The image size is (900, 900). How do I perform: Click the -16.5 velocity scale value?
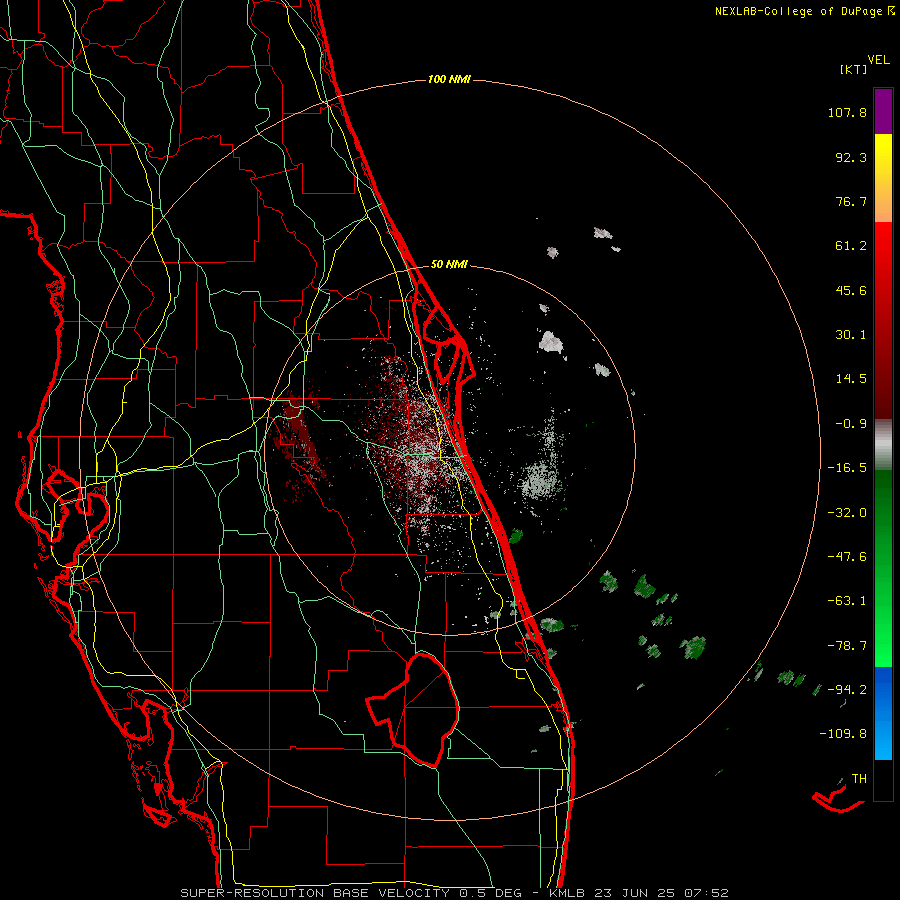(x=847, y=468)
